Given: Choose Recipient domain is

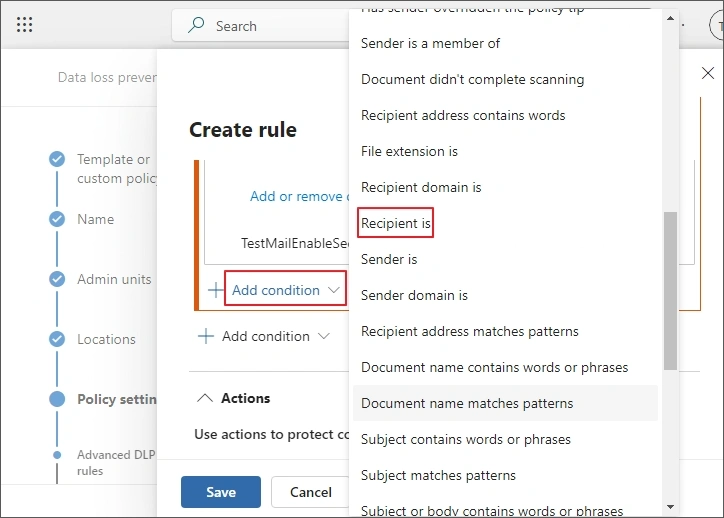Looking at the screenshot, I should 506,187.
